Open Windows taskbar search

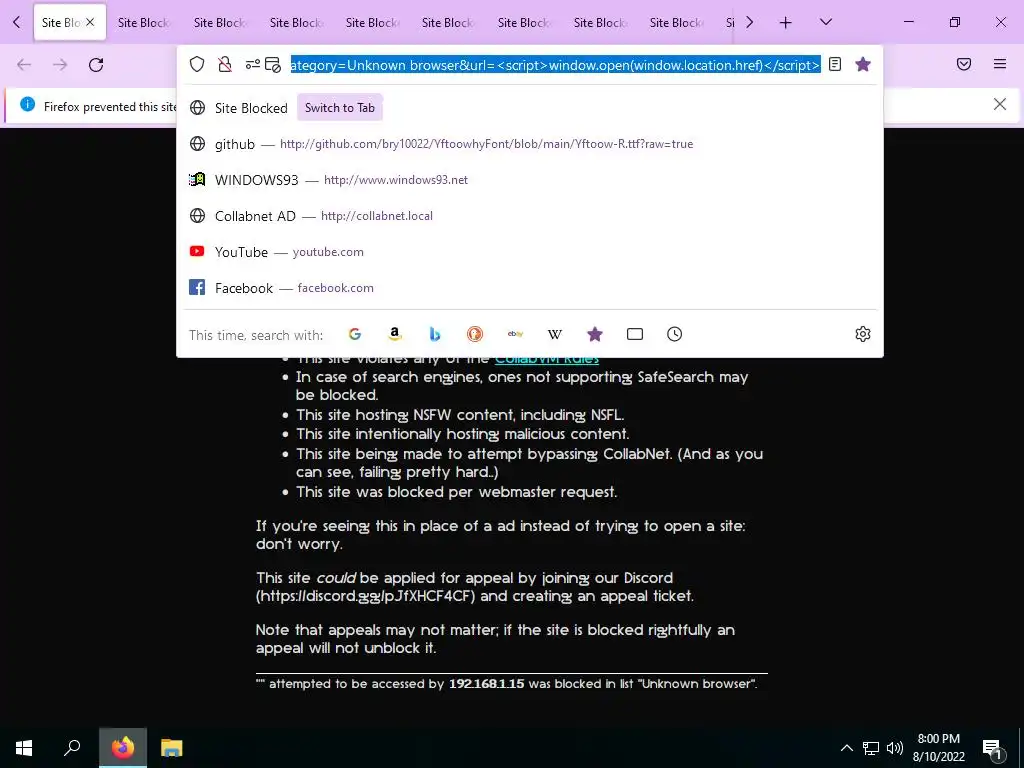click(72, 747)
